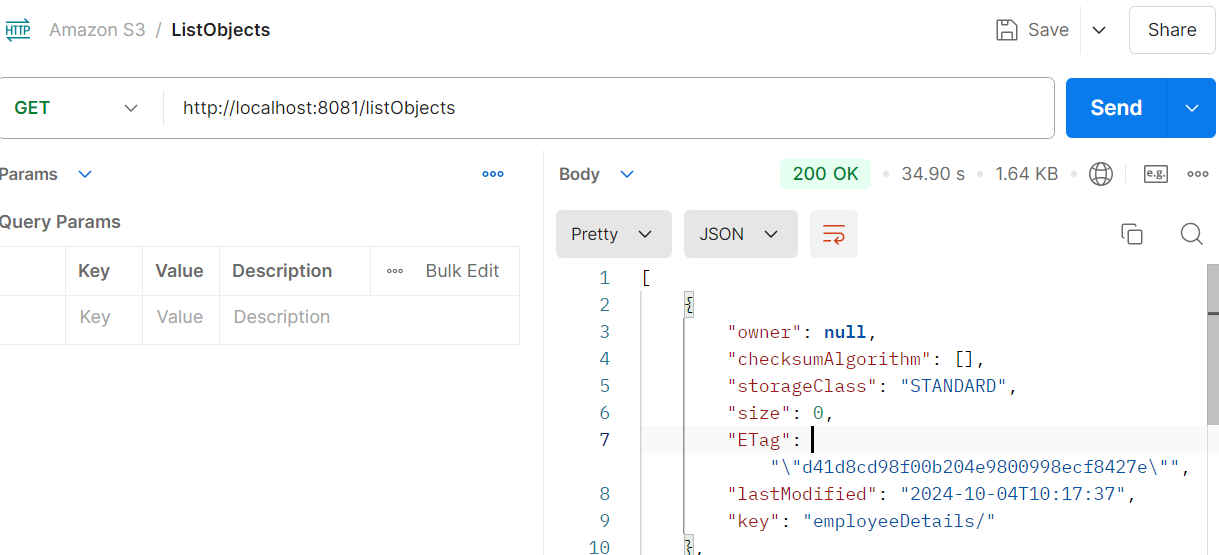Screen dimensions: 1219x555
Task: Open the JSON format dropdown
Action: [x=740, y=234]
